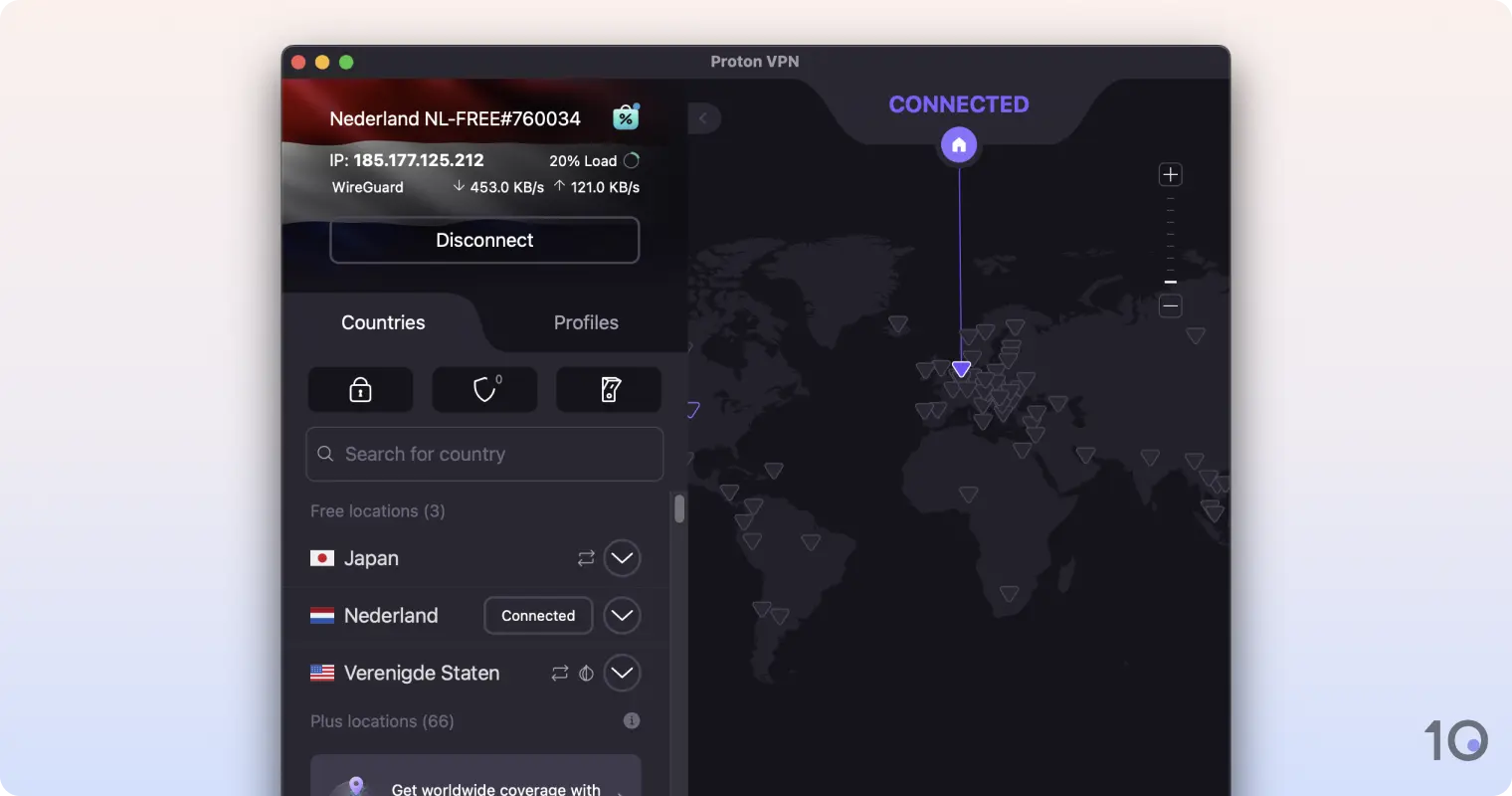Screen dimensions: 1512x796
Task: Expand the Verenigde Staten server list
Action: point(623,673)
